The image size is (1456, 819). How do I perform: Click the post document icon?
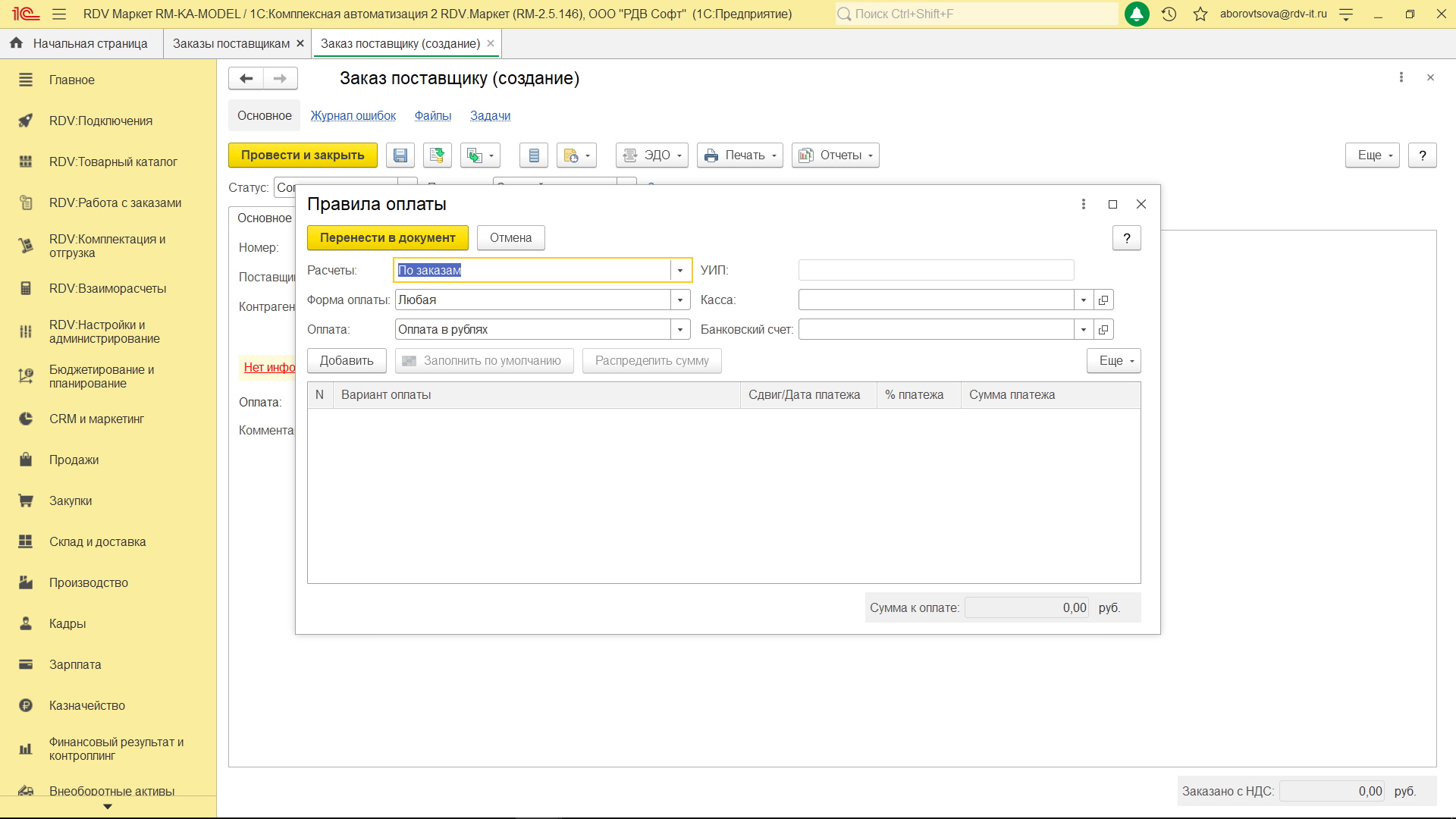[x=437, y=155]
